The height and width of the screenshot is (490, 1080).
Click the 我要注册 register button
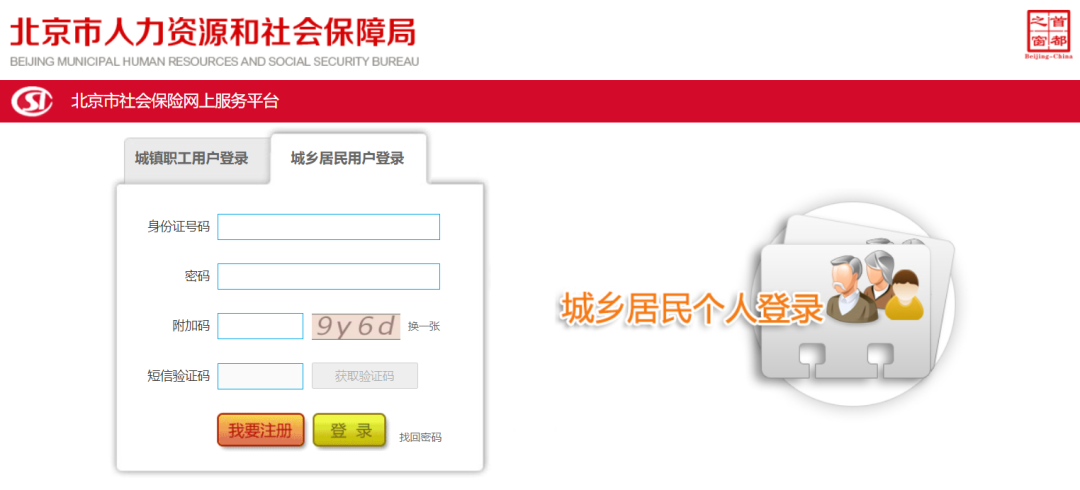pos(260,430)
